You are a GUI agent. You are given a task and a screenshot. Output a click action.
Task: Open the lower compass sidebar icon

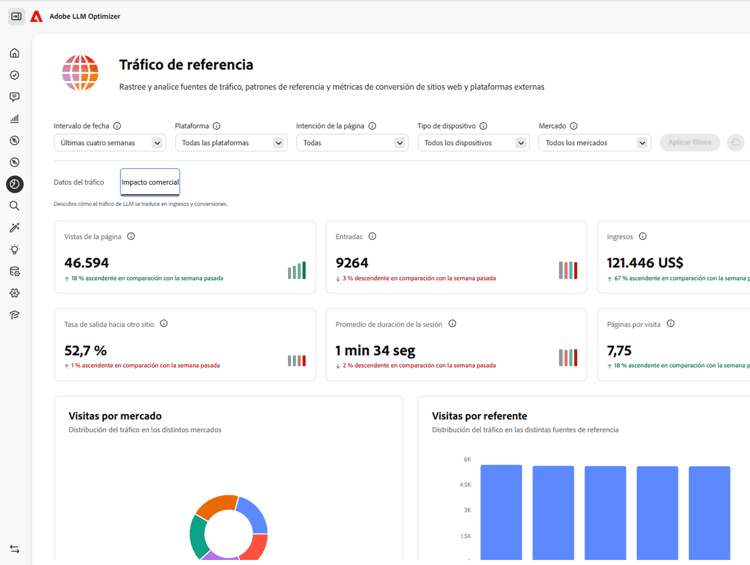[x=15, y=162]
